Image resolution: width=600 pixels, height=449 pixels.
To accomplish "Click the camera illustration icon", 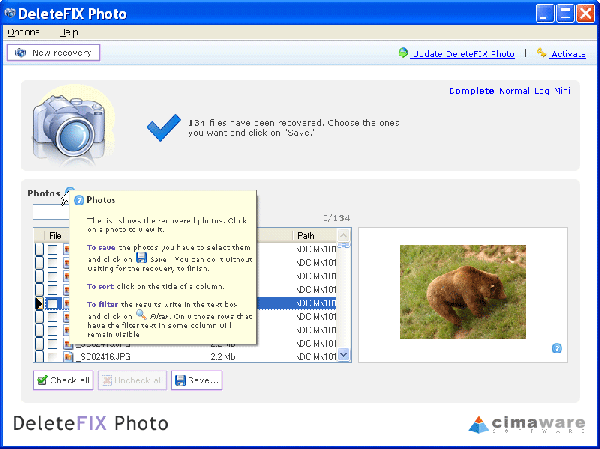I will (x=71, y=125).
